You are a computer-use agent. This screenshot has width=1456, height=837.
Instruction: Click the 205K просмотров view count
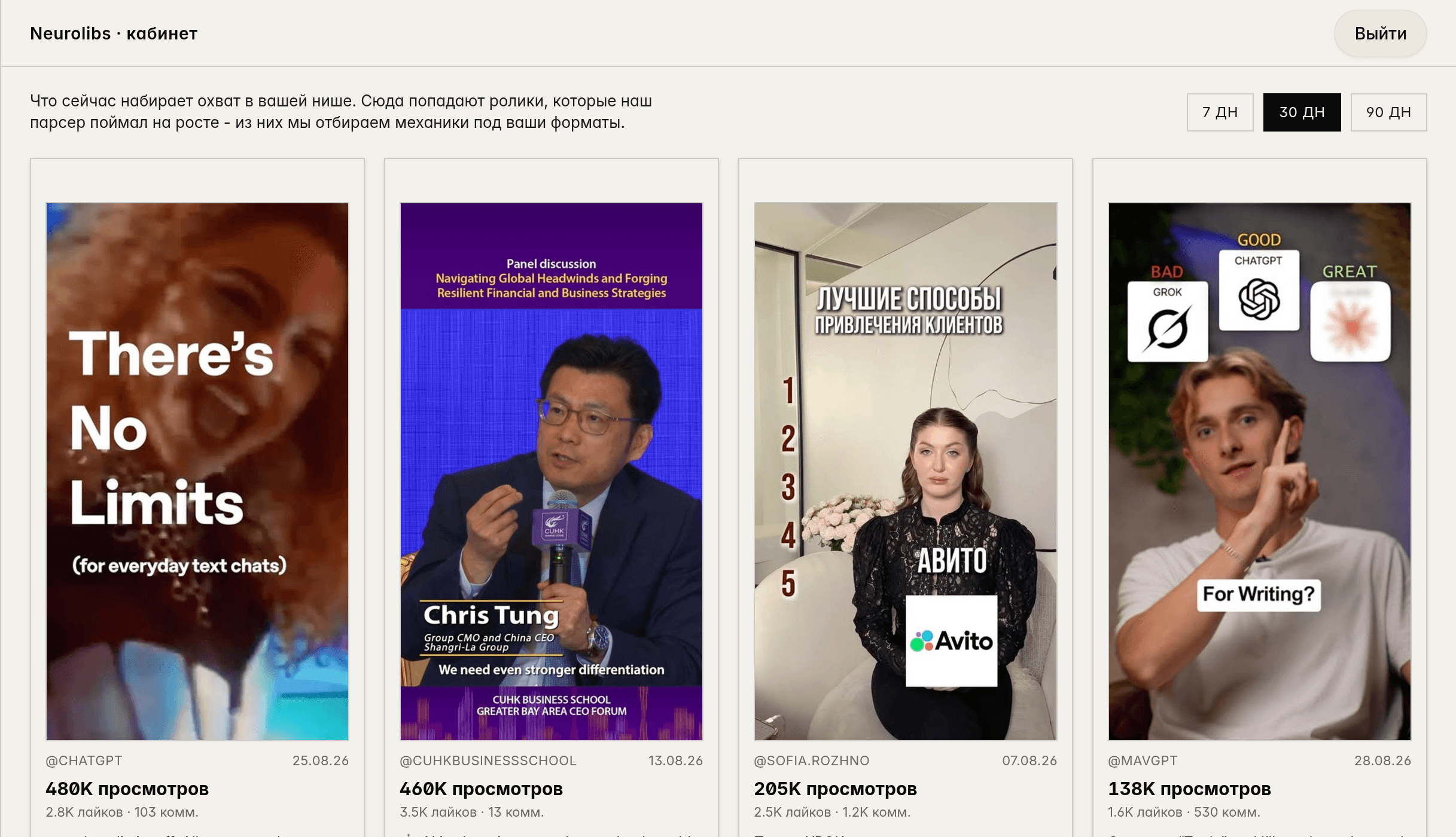coord(835,789)
